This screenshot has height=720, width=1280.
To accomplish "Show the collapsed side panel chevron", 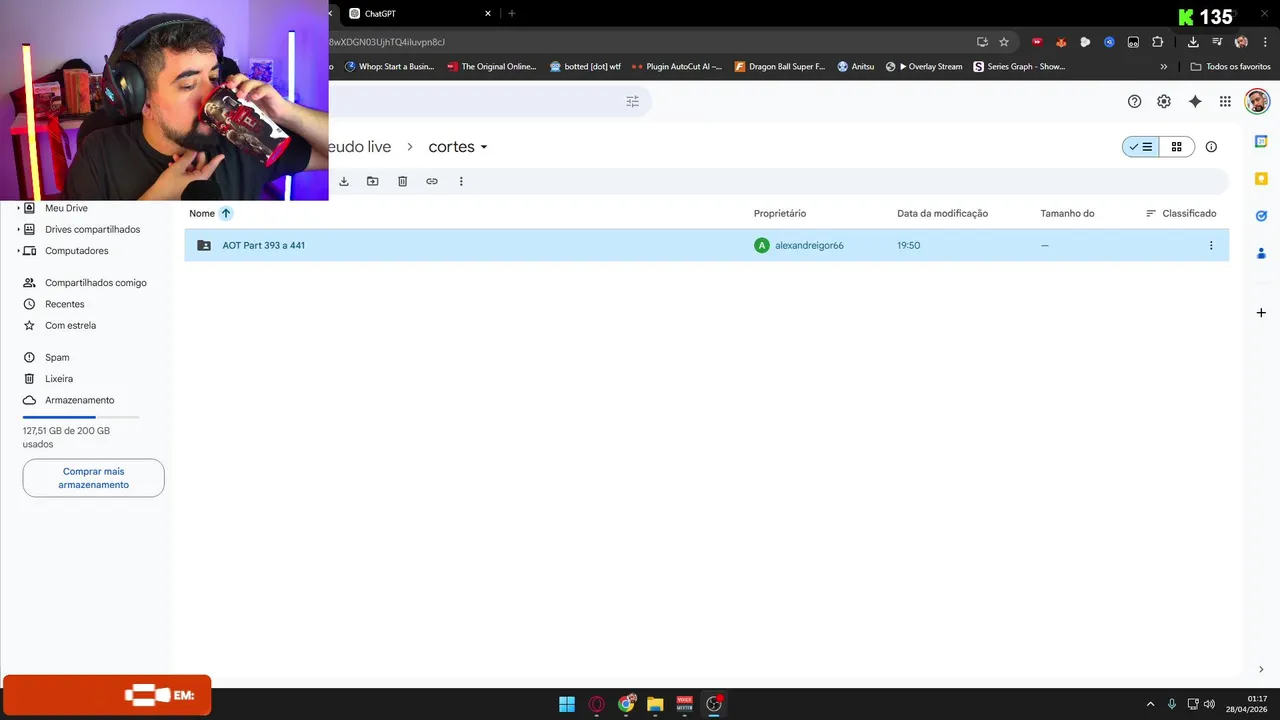I will click(x=1261, y=669).
